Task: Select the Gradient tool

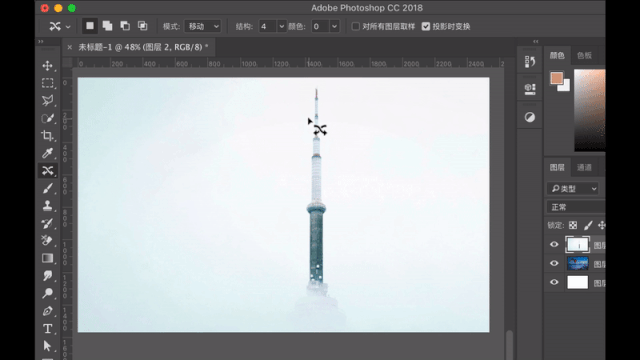Action: [47, 258]
